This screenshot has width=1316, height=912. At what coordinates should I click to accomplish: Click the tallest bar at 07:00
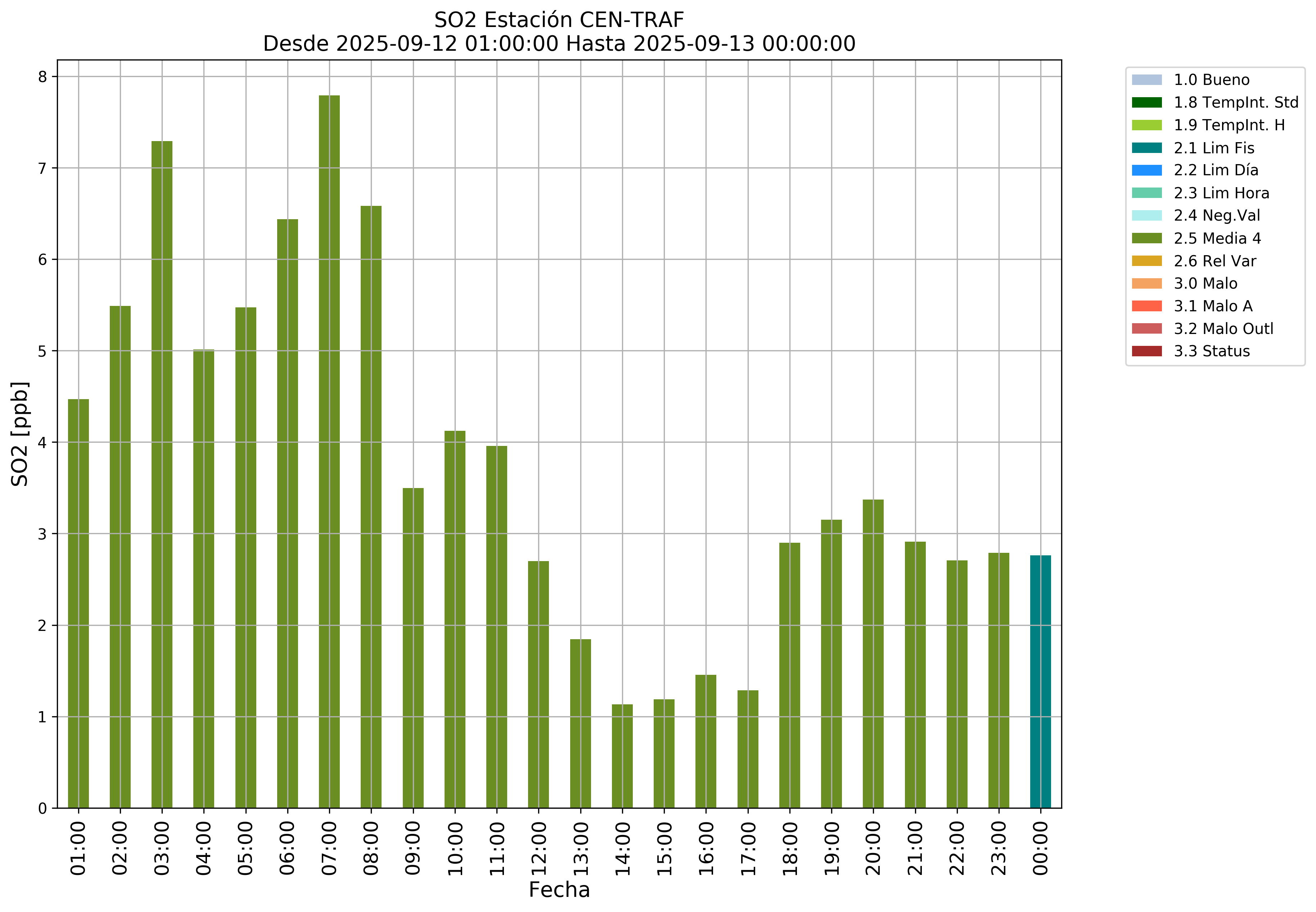coord(329,451)
